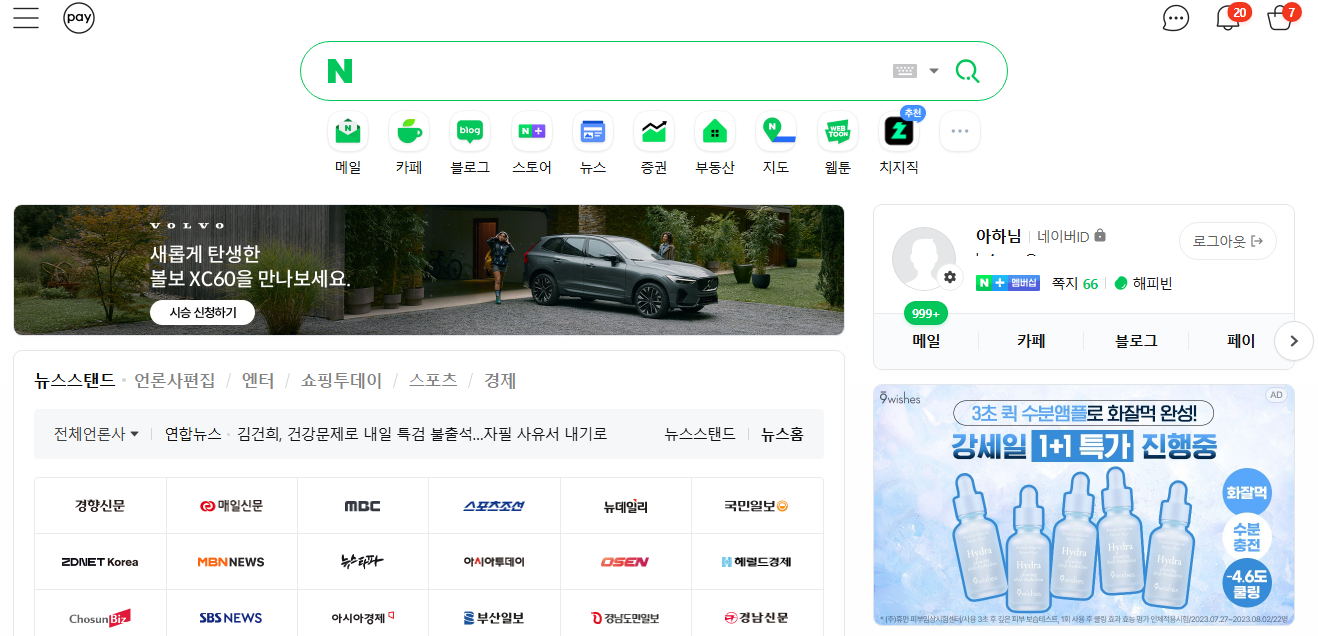Open the 부동산 shortcut icon

(715, 131)
